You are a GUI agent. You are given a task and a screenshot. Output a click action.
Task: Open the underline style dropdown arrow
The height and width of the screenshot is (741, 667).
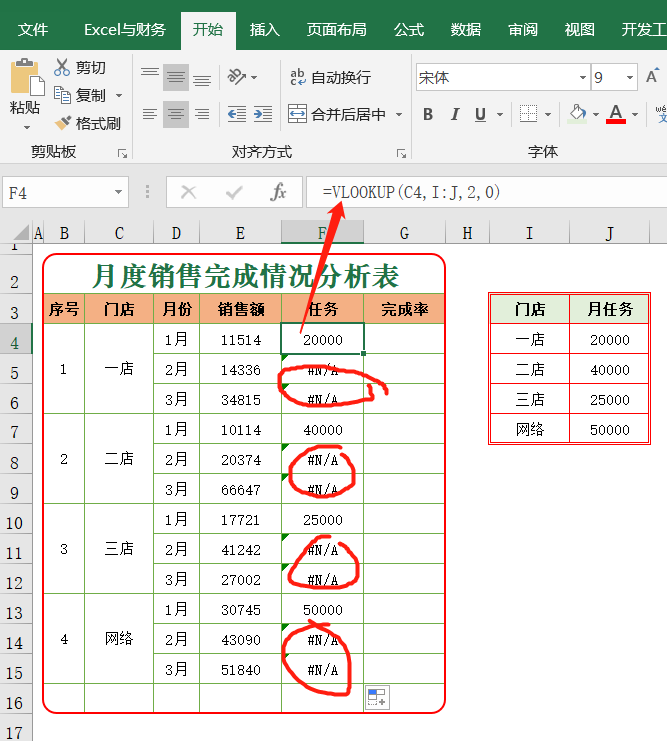coord(500,114)
